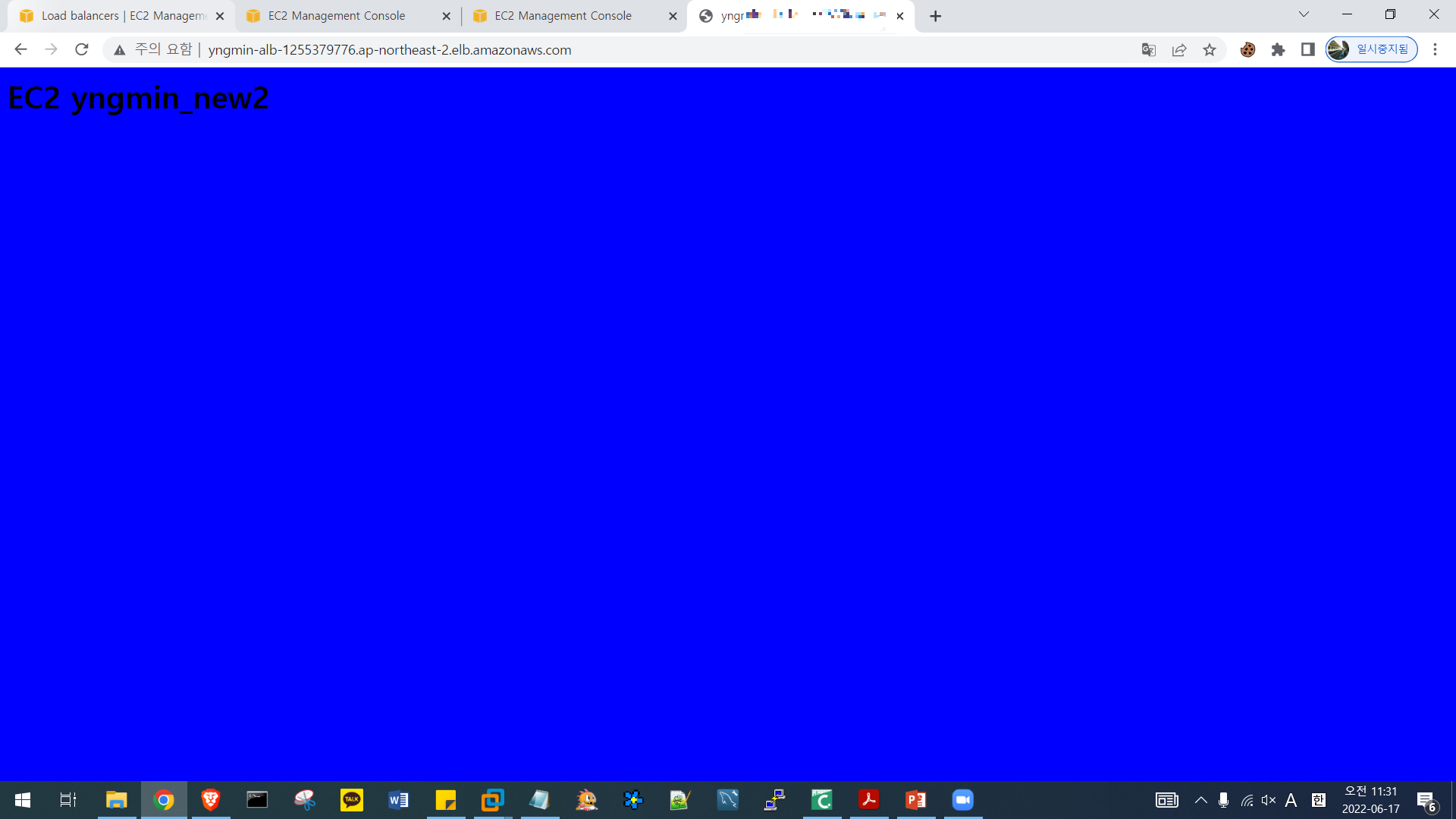Click the address bar URL
Screen dimensions: 1456x819
[x=390, y=50]
